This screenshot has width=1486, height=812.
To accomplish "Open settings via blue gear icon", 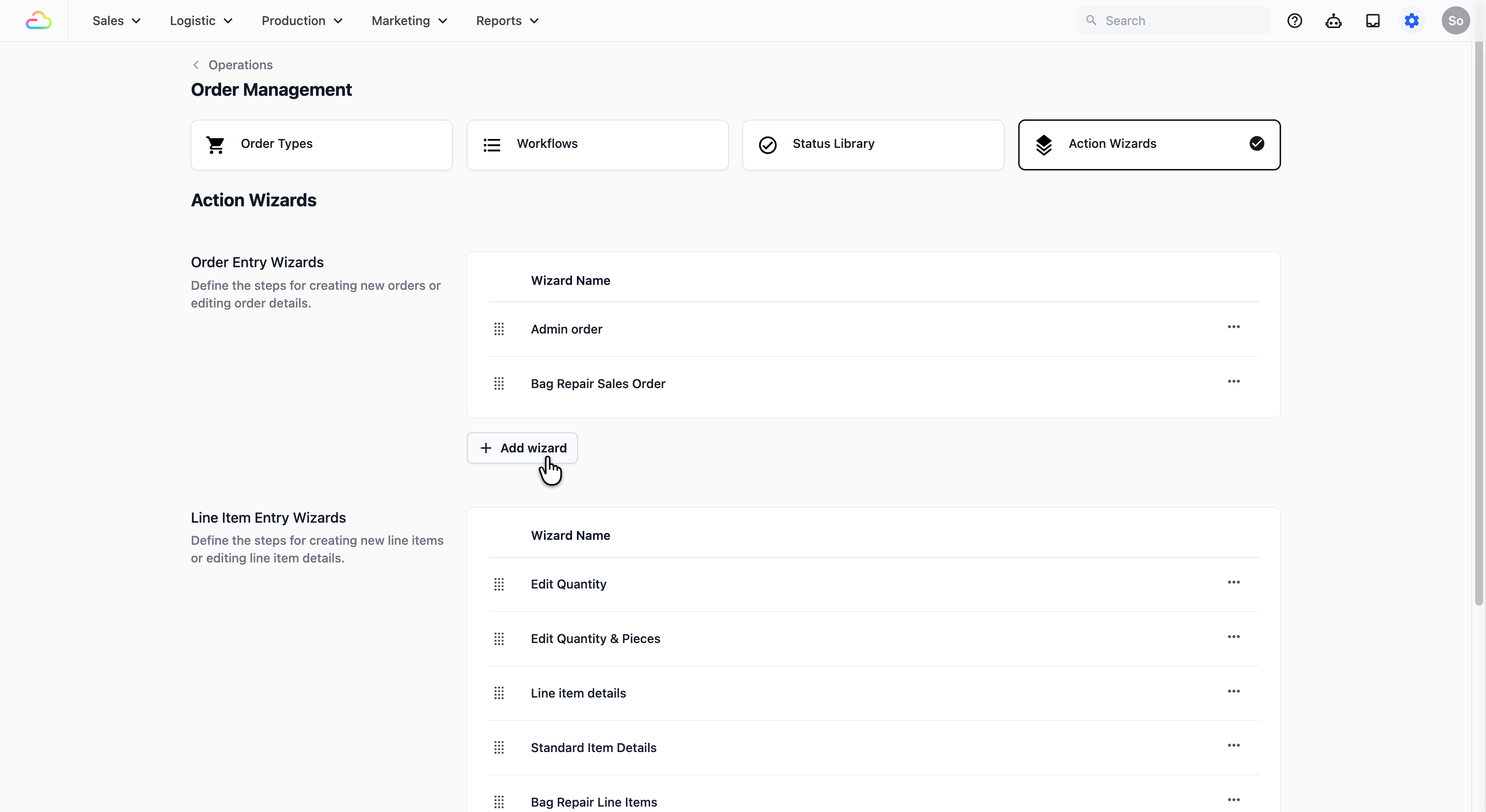I will point(1411,21).
